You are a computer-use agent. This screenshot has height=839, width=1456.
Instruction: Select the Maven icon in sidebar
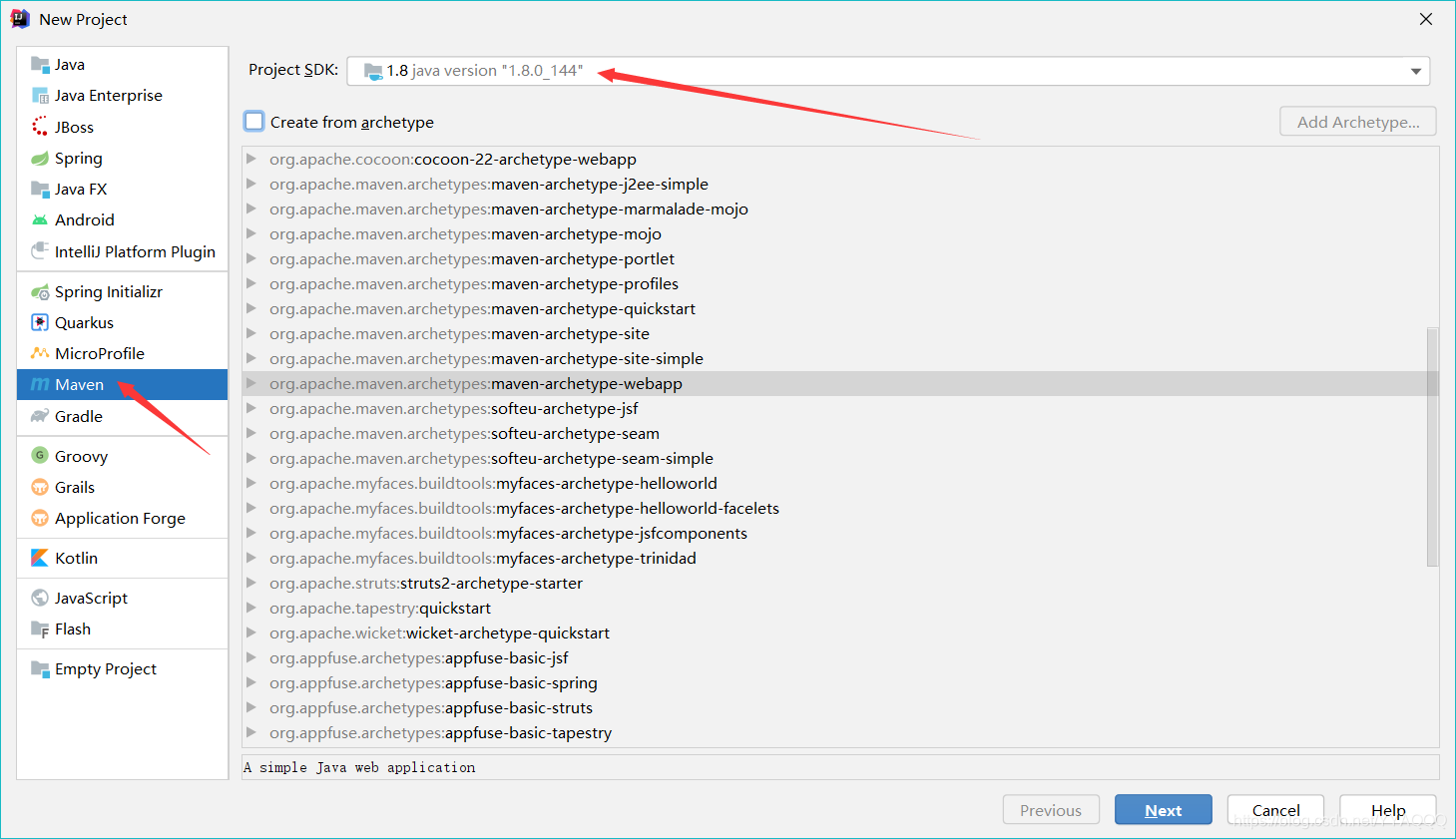[x=40, y=384]
